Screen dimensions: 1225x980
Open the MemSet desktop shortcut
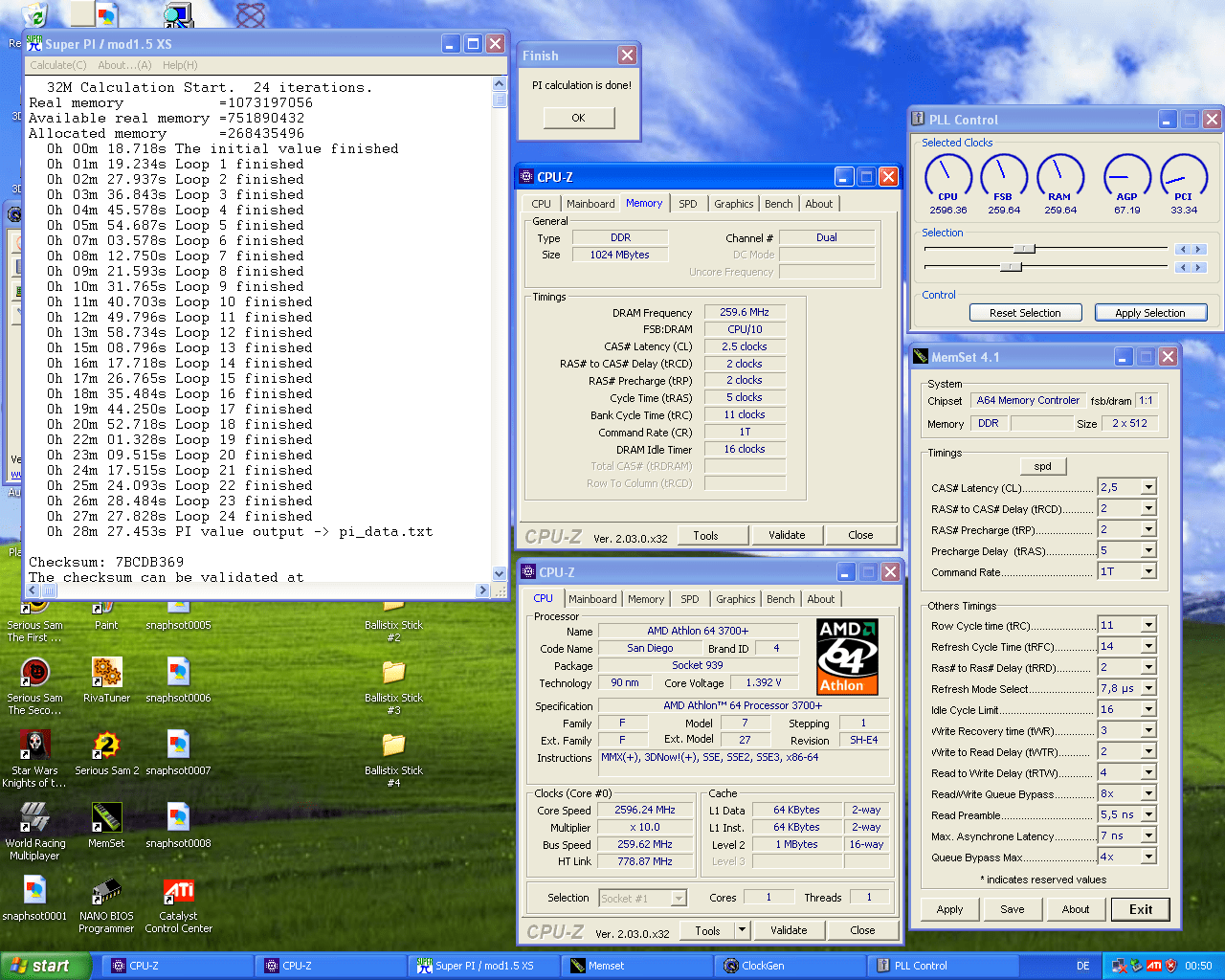click(106, 818)
